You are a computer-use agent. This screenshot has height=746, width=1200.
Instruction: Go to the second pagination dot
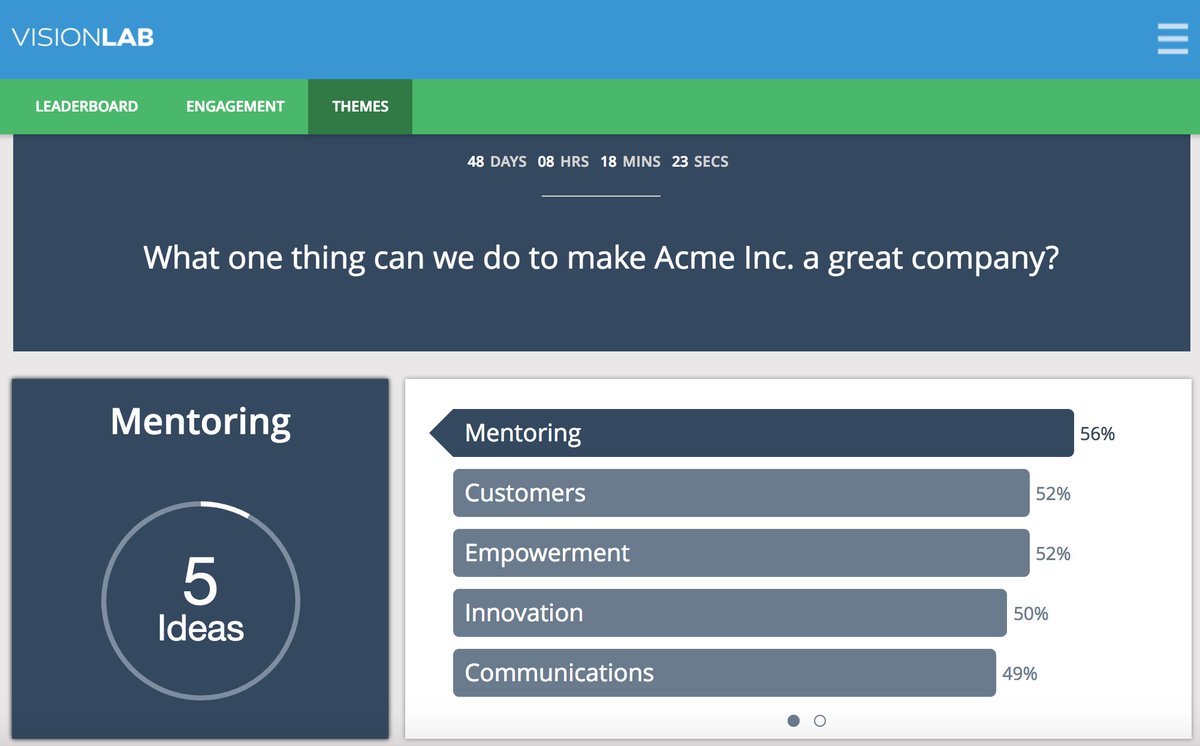click(x=820, y=720)
